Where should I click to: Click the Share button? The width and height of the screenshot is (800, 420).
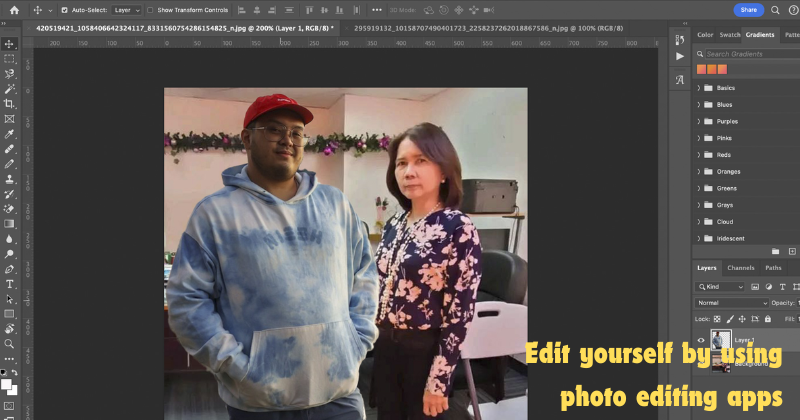click(x=748, y=10)
